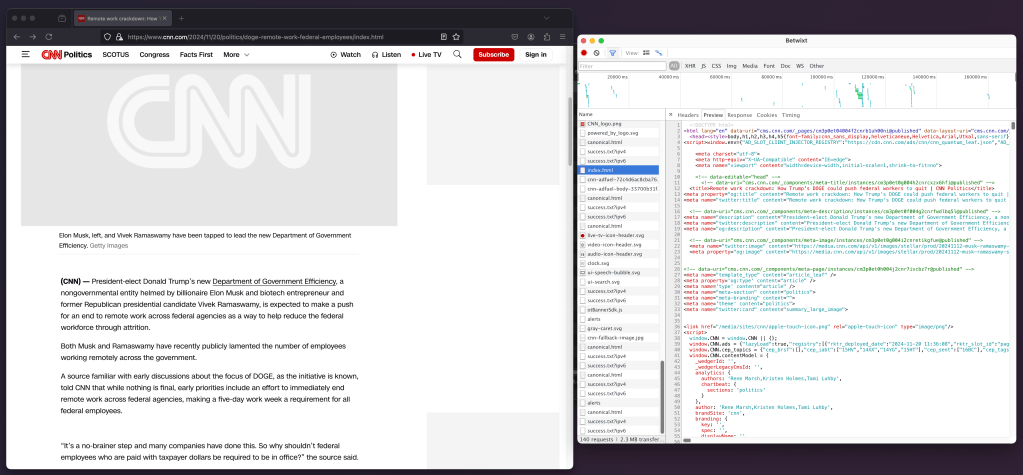The height and width of the screenshot is (475, 1023).
Task: Open the CNN hamburger menu
Action: tap(26, 54)
